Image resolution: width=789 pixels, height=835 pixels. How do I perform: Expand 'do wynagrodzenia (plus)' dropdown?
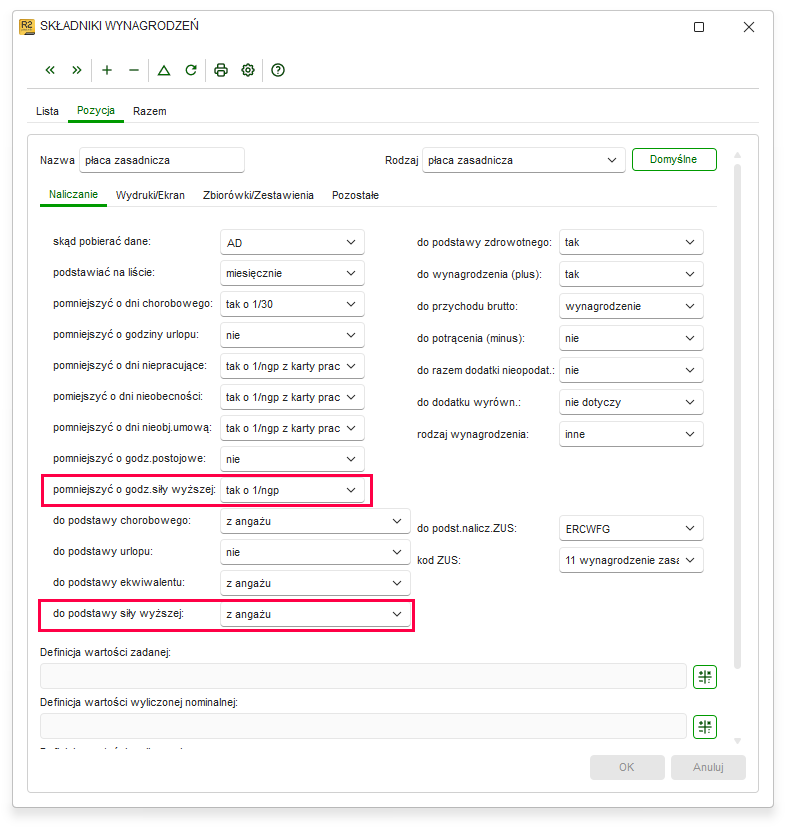[631, 274]
